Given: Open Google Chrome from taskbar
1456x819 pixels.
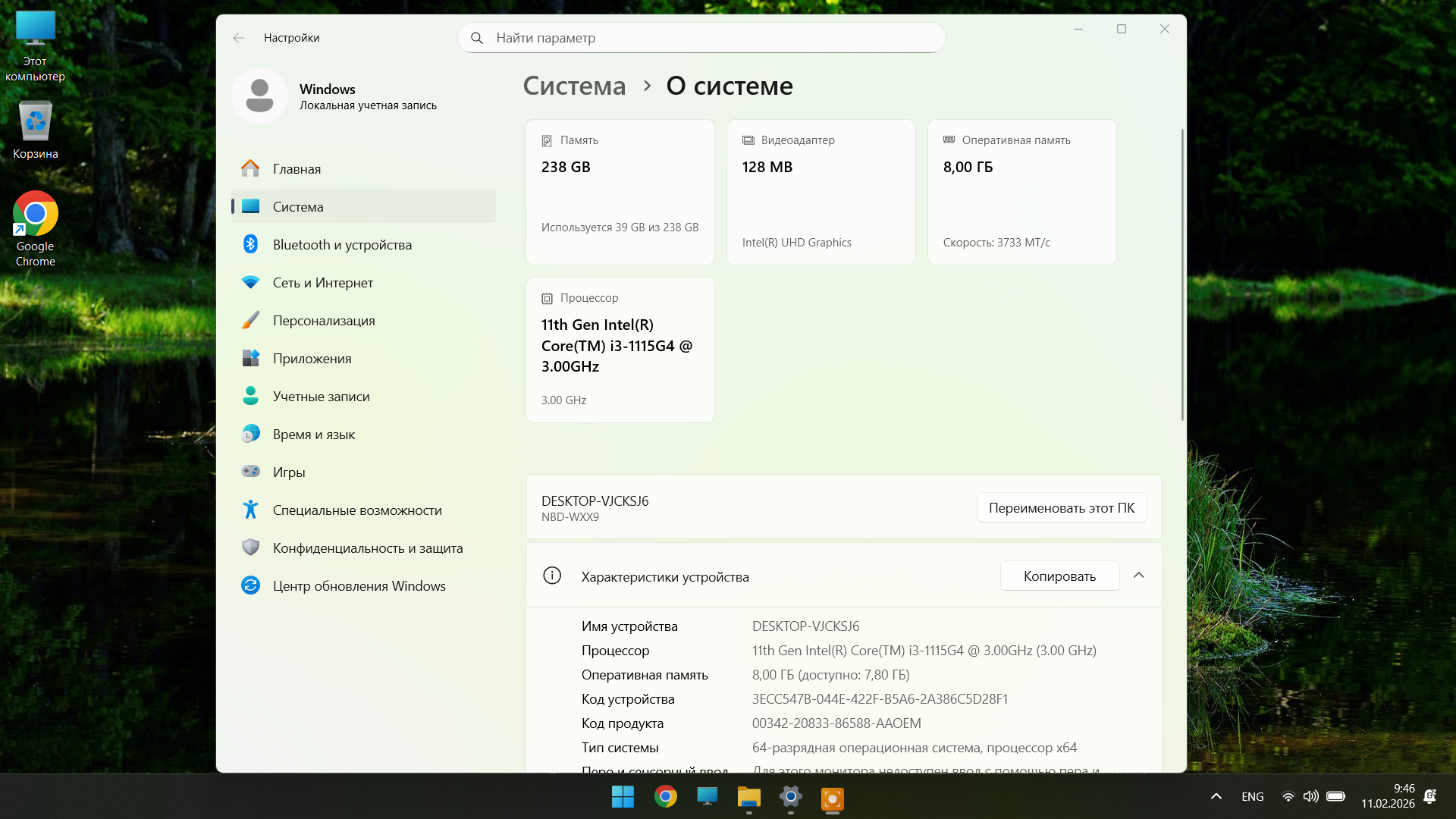Looking at the screenshot, I should (x=666, y=797).
